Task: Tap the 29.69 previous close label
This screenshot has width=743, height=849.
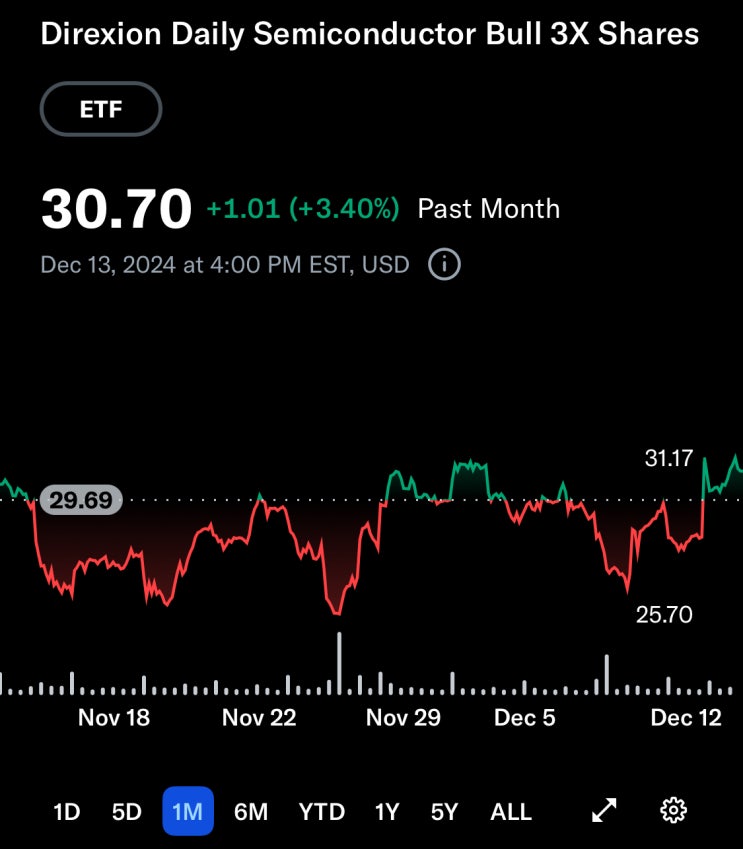Action: coord(81,500)
